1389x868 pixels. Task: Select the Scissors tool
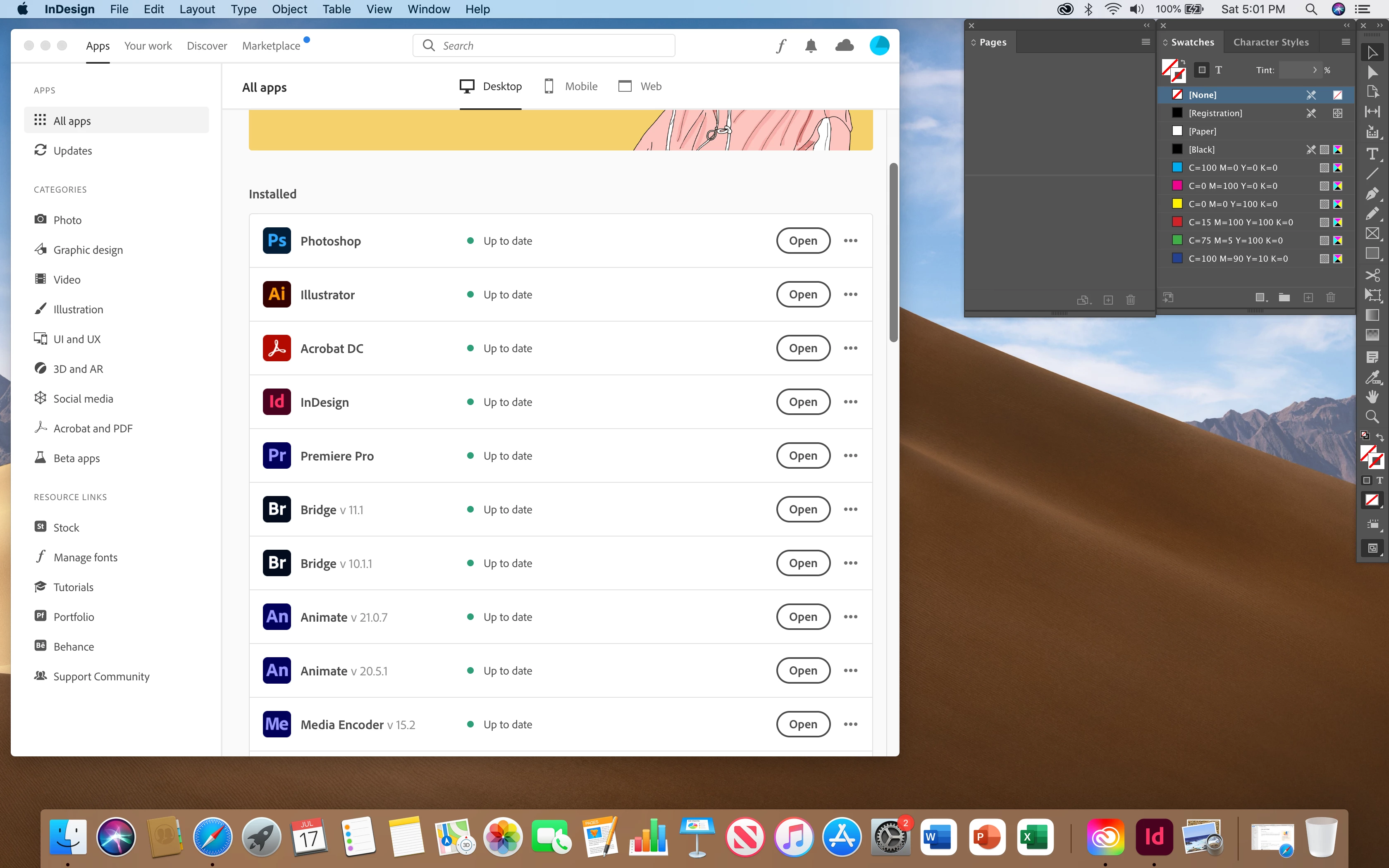(1372, 275)
